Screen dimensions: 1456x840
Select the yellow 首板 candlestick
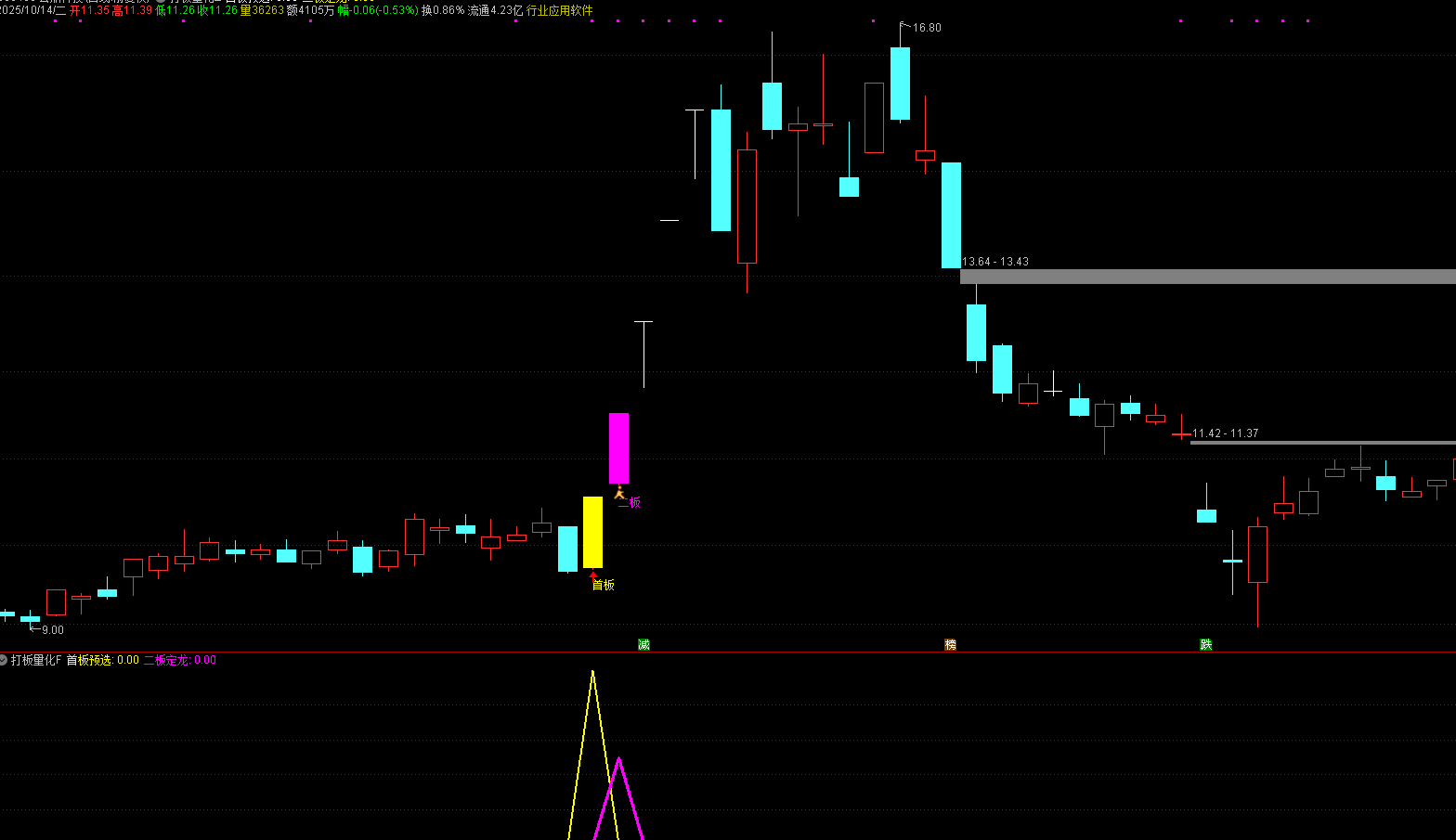pyautogui.click(x=592, y=532)
